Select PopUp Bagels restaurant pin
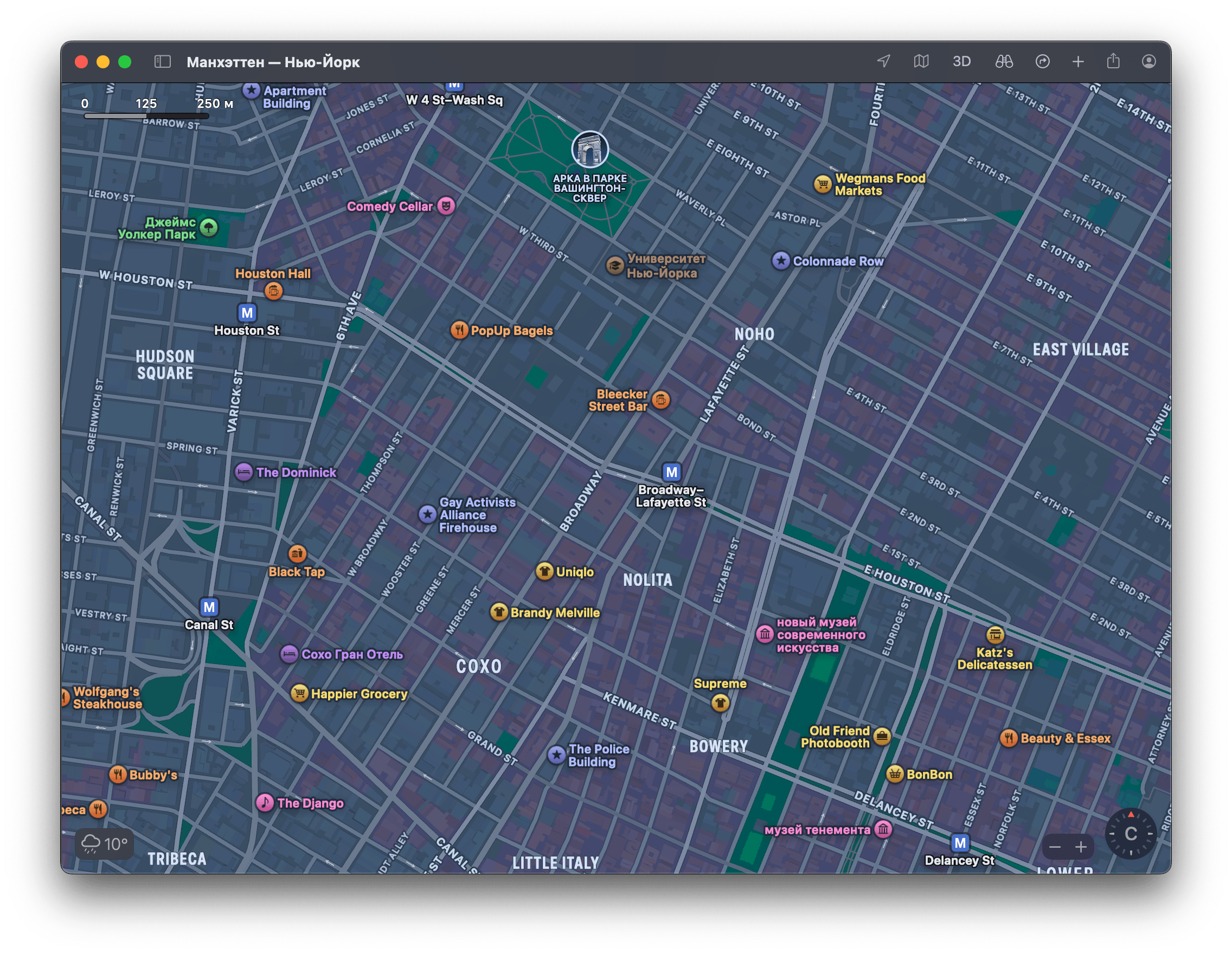 [459, 330]
